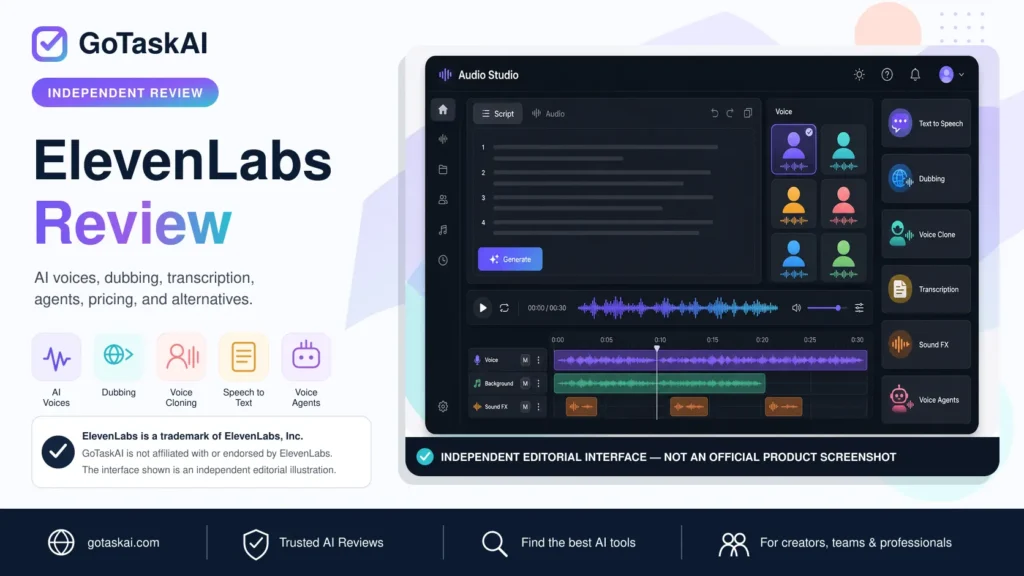Select the green Background track clip
The image size is (1024, 576).
tap(659, 383)
